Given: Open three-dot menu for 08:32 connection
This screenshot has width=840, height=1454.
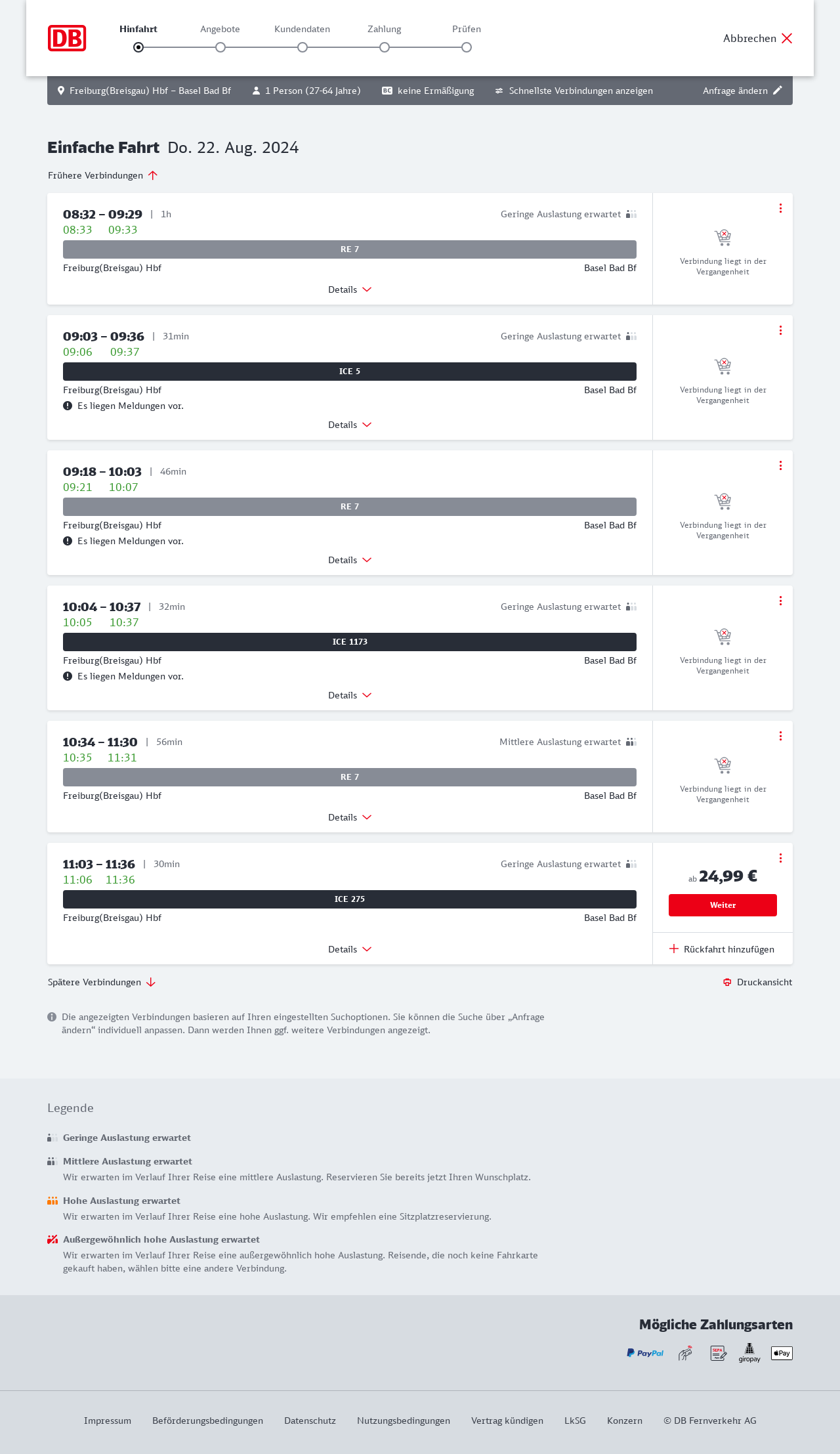Looking at the screenshot, I should 780,208.
